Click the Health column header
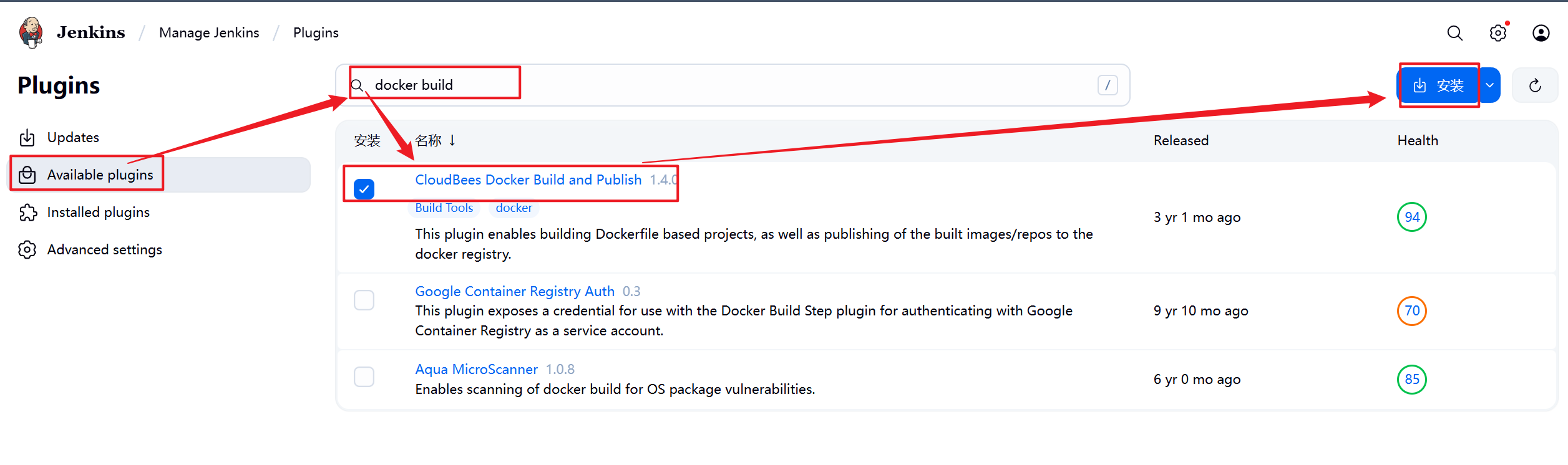This screenshot has height=465, width=1568. (x=1418, y=141)
